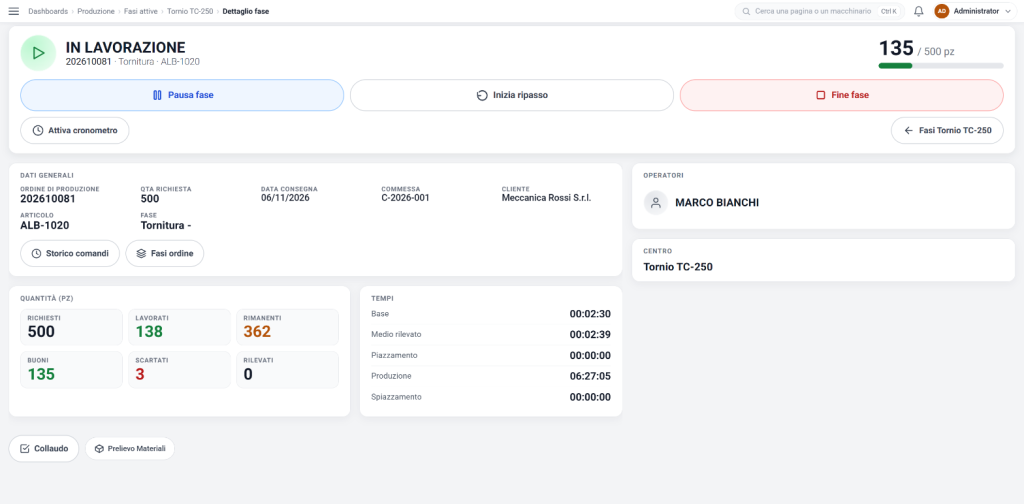1024x504 pixels.
Task: Open Storico comandi history
Action: (x=70, y=253)
